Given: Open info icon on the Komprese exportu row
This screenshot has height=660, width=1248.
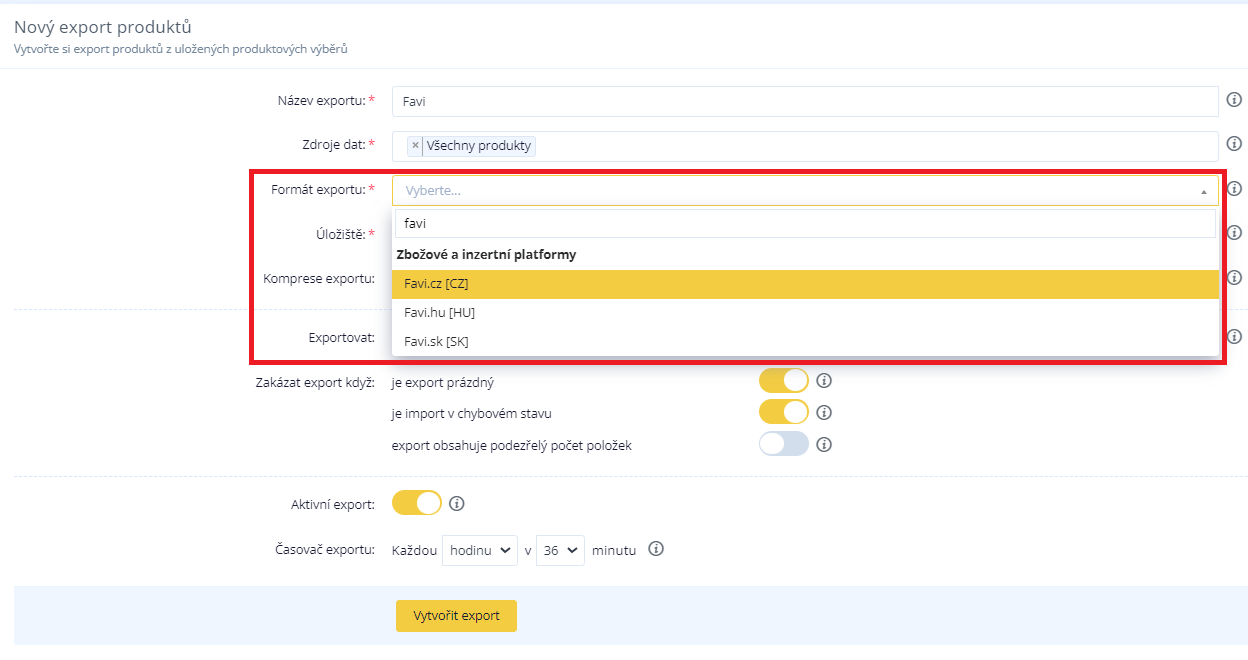Looking at the screenshot, I should (1234, 277).
